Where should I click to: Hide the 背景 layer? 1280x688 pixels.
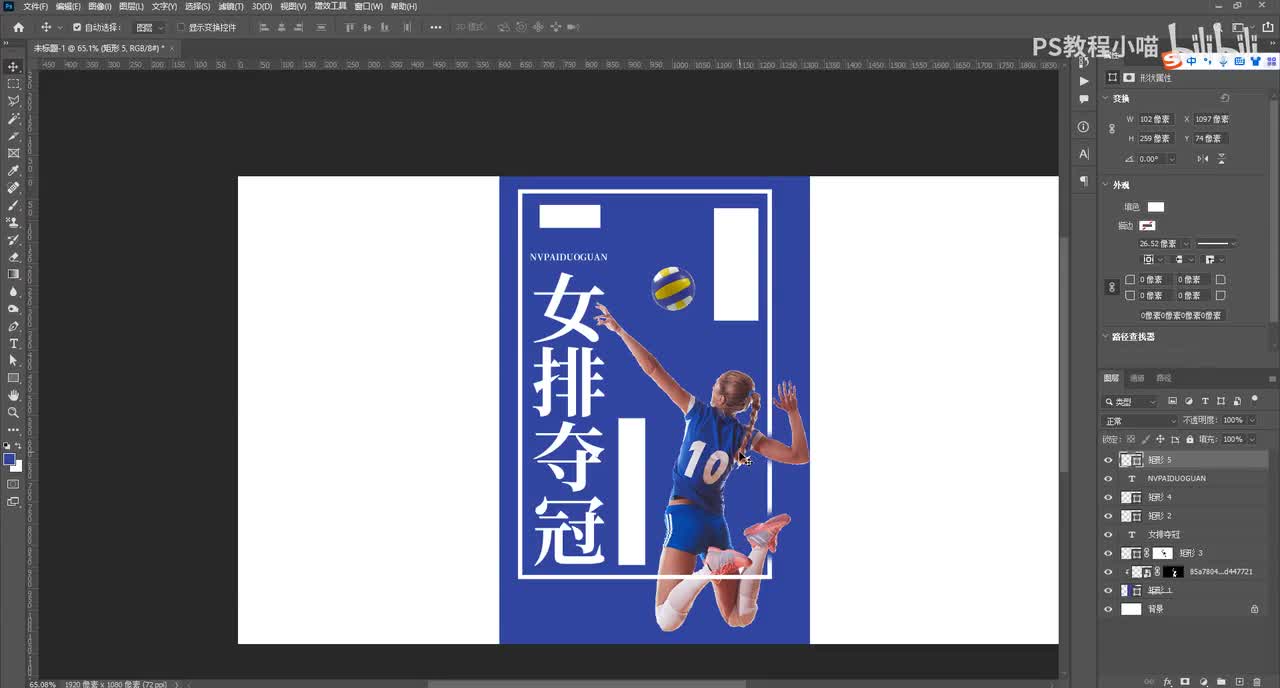pos(1108,609)
